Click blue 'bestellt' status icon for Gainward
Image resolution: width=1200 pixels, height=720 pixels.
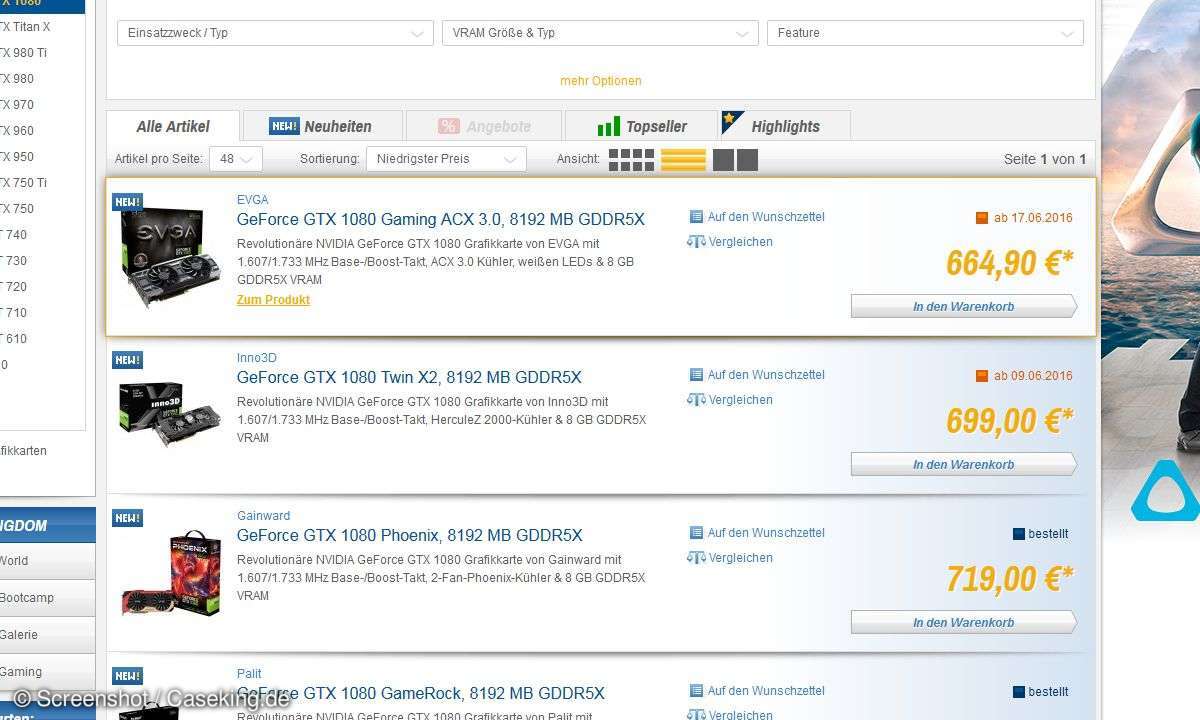[1019, 534]
